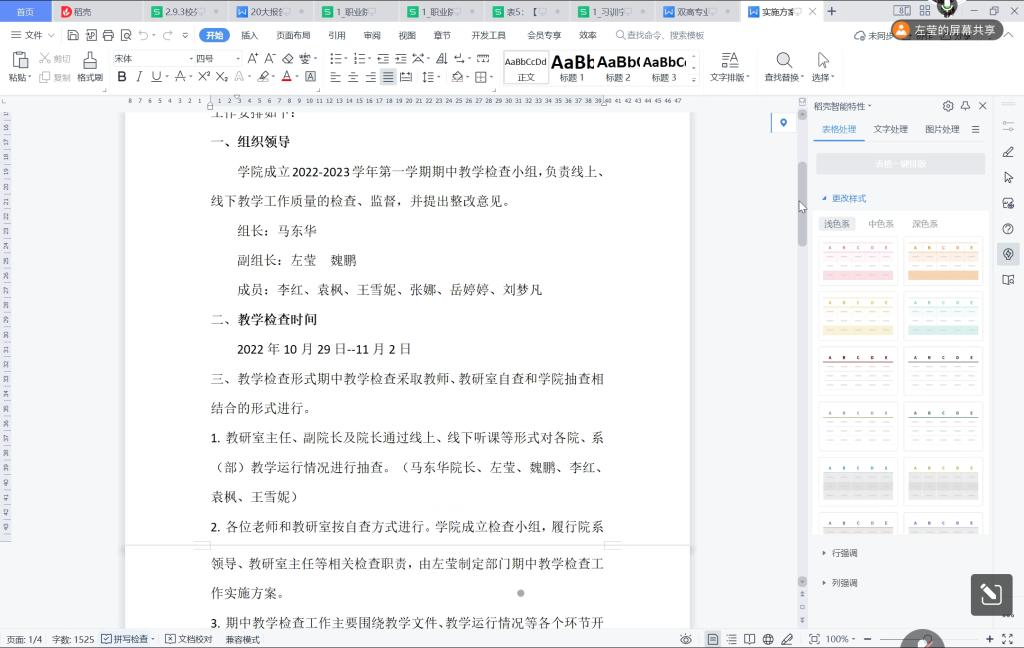Click the save document icon
Image resolution: width=1024 pixels, height=648 pixels.
click(x=73, y=35)
